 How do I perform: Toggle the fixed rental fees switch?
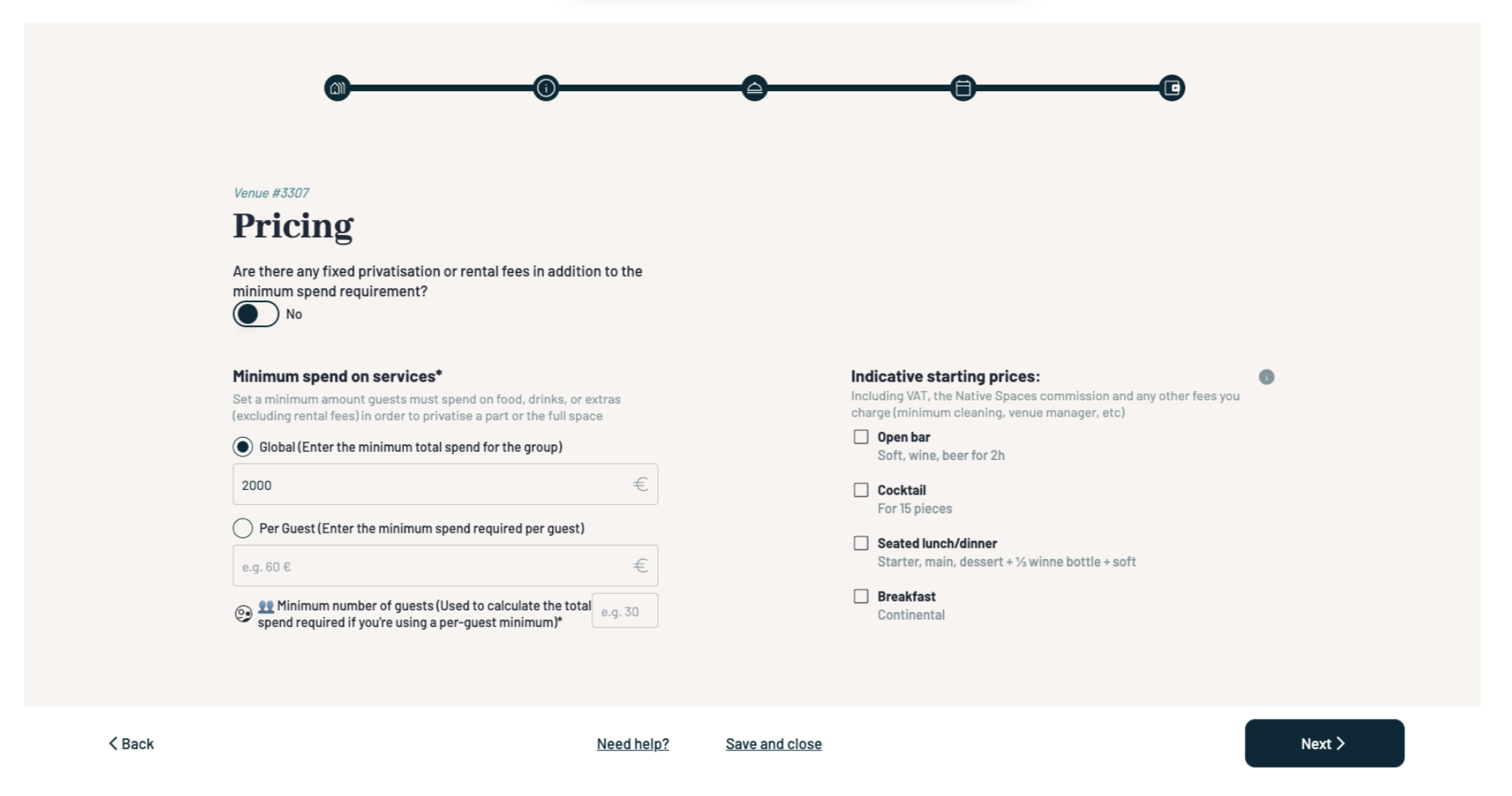pyautogui.click(x=256, y=314)
